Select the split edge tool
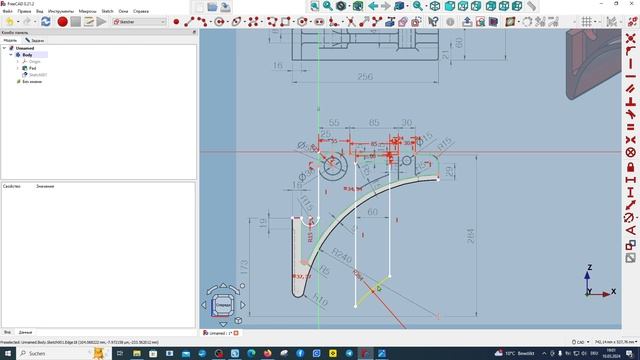Image resolution: width=640 pixels, height=360 pixels. [x=377, y=22]
